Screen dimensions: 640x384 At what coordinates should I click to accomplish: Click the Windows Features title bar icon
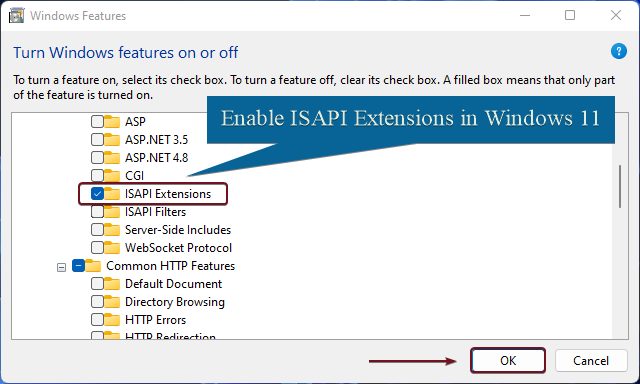coord(16,16)
